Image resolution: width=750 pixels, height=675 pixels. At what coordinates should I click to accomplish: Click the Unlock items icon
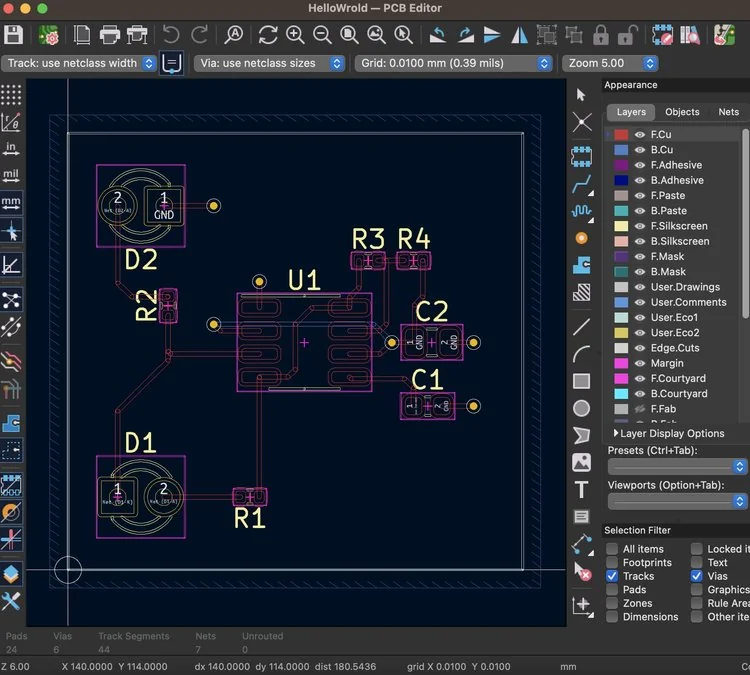click(628, 35)
